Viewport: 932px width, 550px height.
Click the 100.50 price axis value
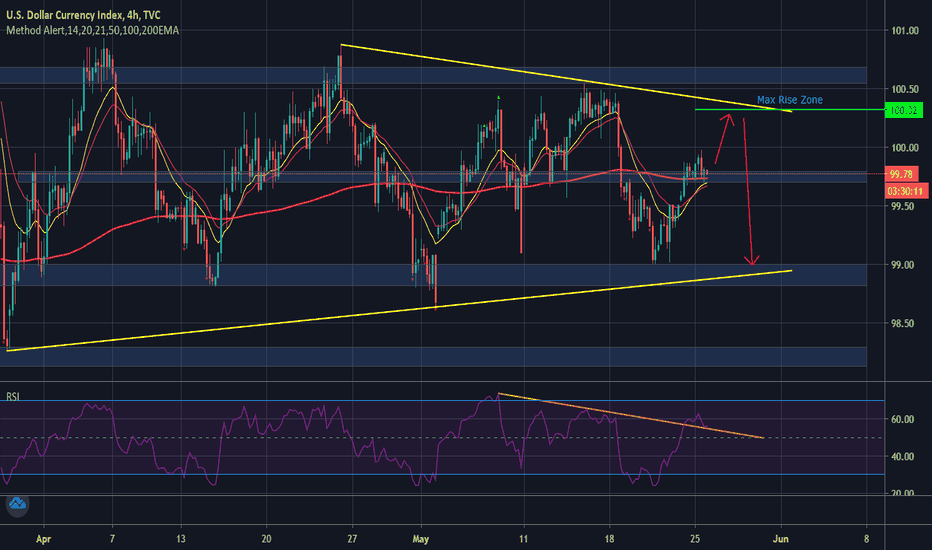(905, 89)
